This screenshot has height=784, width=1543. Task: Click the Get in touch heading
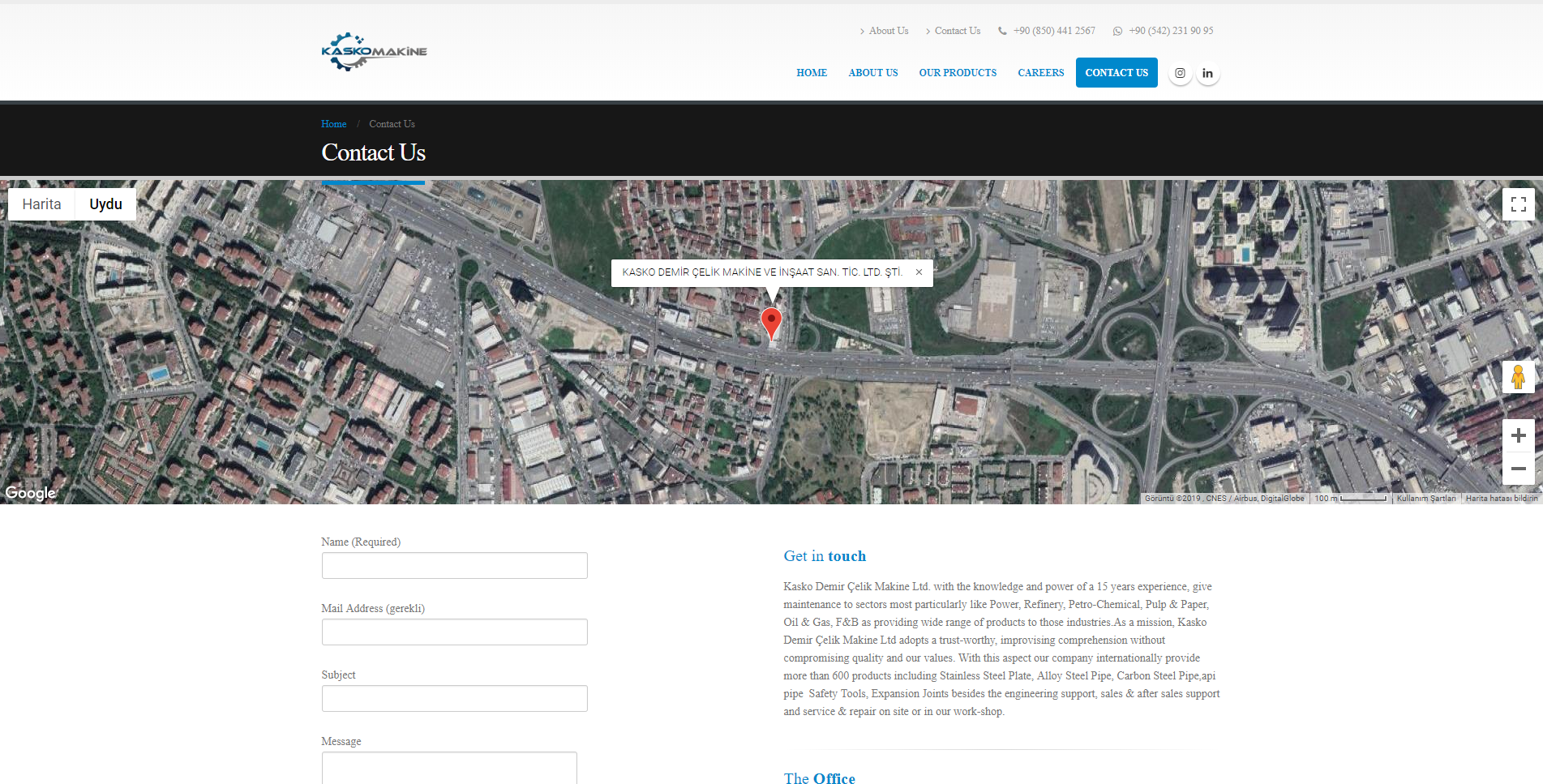tap(825, 556)
